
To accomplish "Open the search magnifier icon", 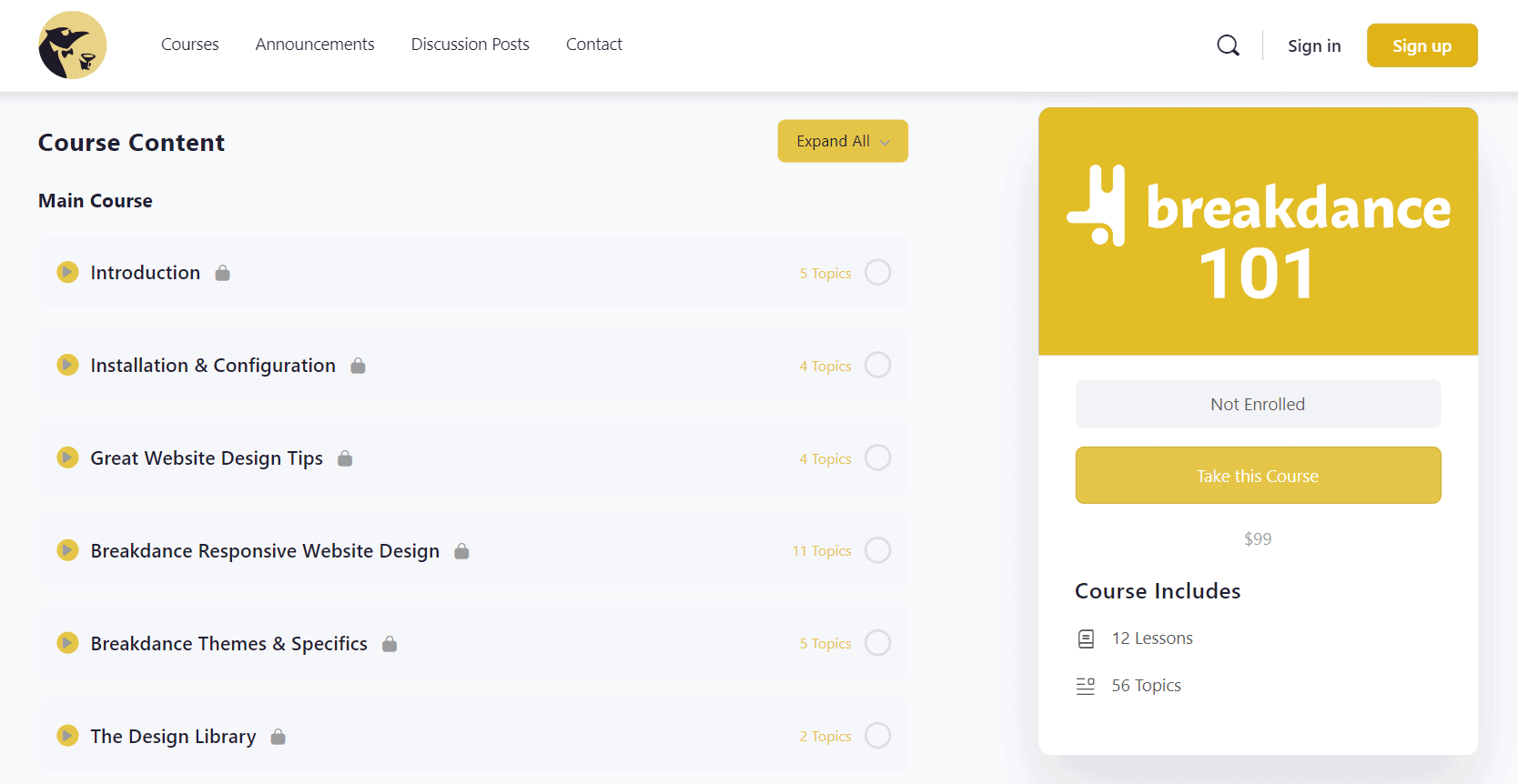I will click(x=1228, y=45).
